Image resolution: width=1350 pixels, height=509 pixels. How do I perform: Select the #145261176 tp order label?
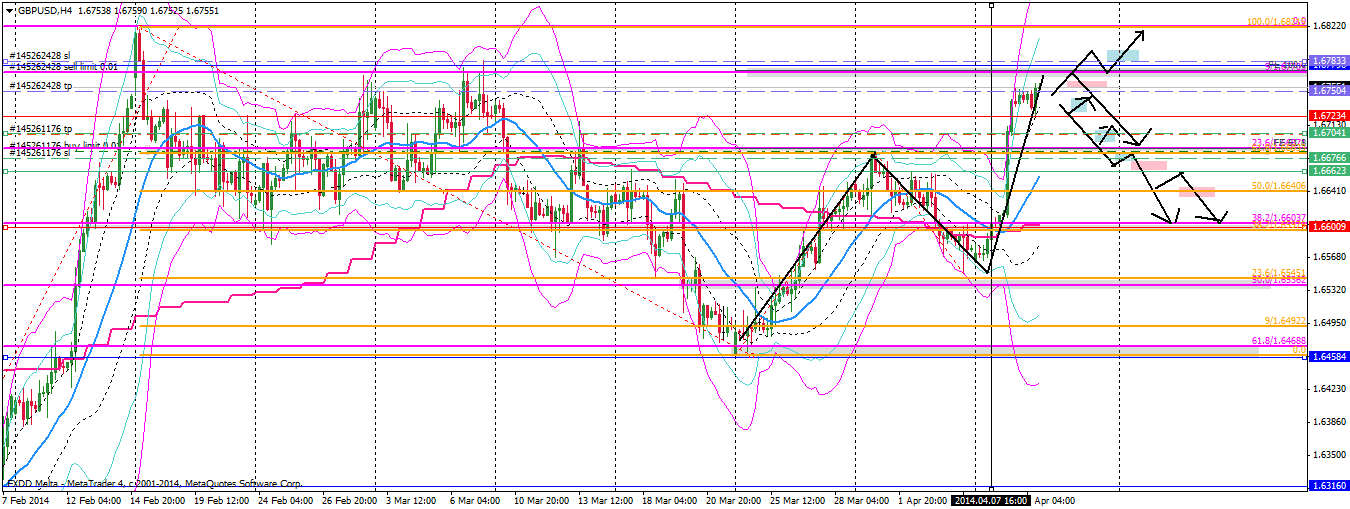tap(40, 129)
